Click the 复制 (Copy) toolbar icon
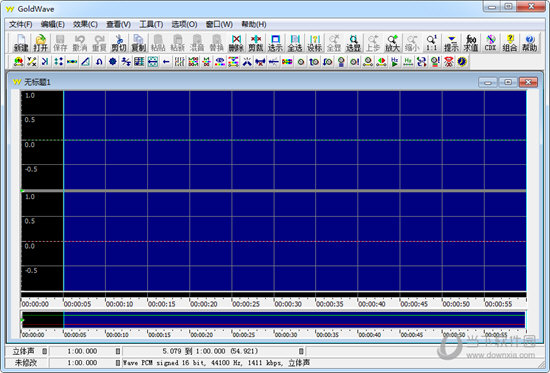The height and width of the screenshot is (373, 550). click(x=139, y=43)
